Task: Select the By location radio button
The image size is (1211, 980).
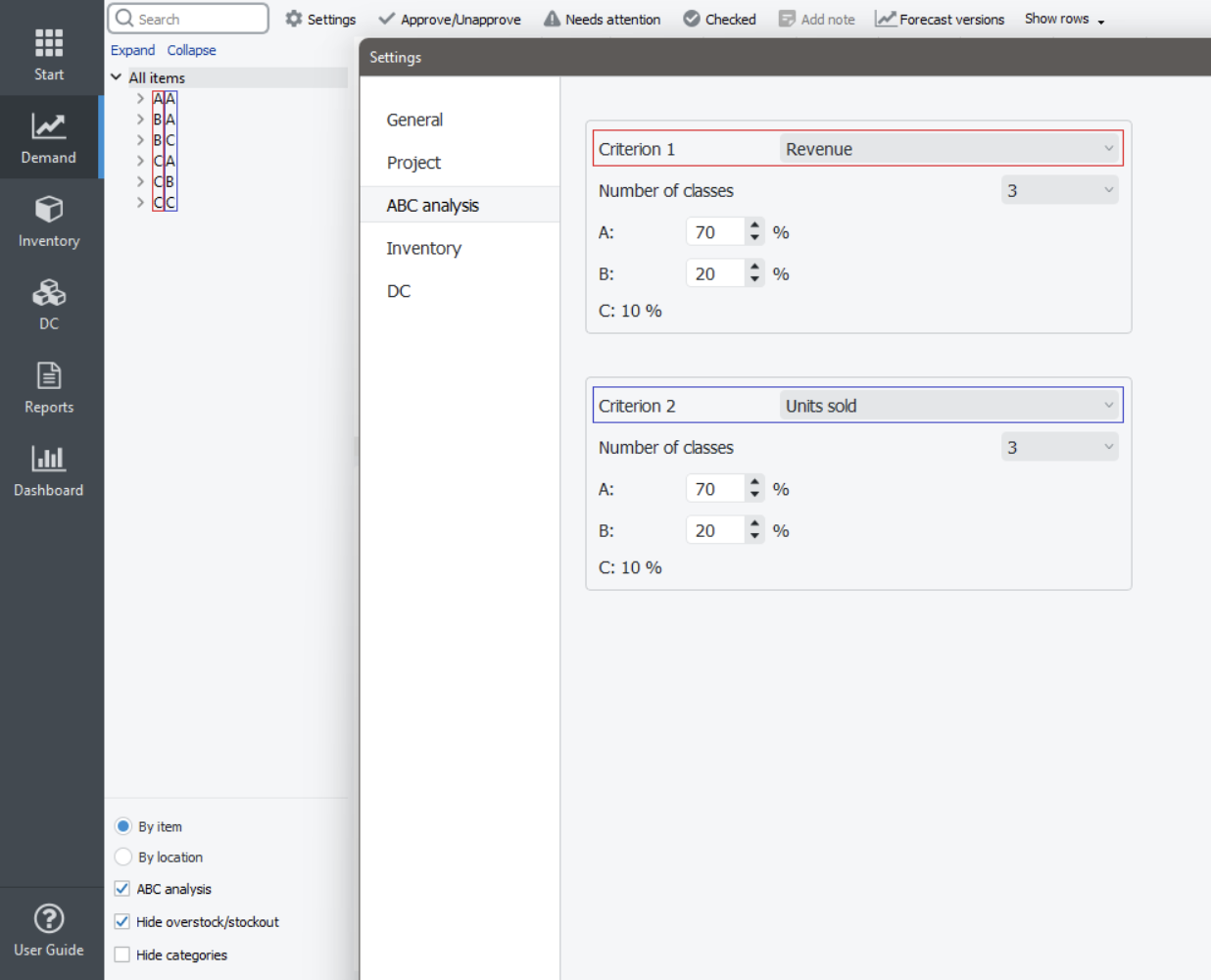Action: point(123,857)
